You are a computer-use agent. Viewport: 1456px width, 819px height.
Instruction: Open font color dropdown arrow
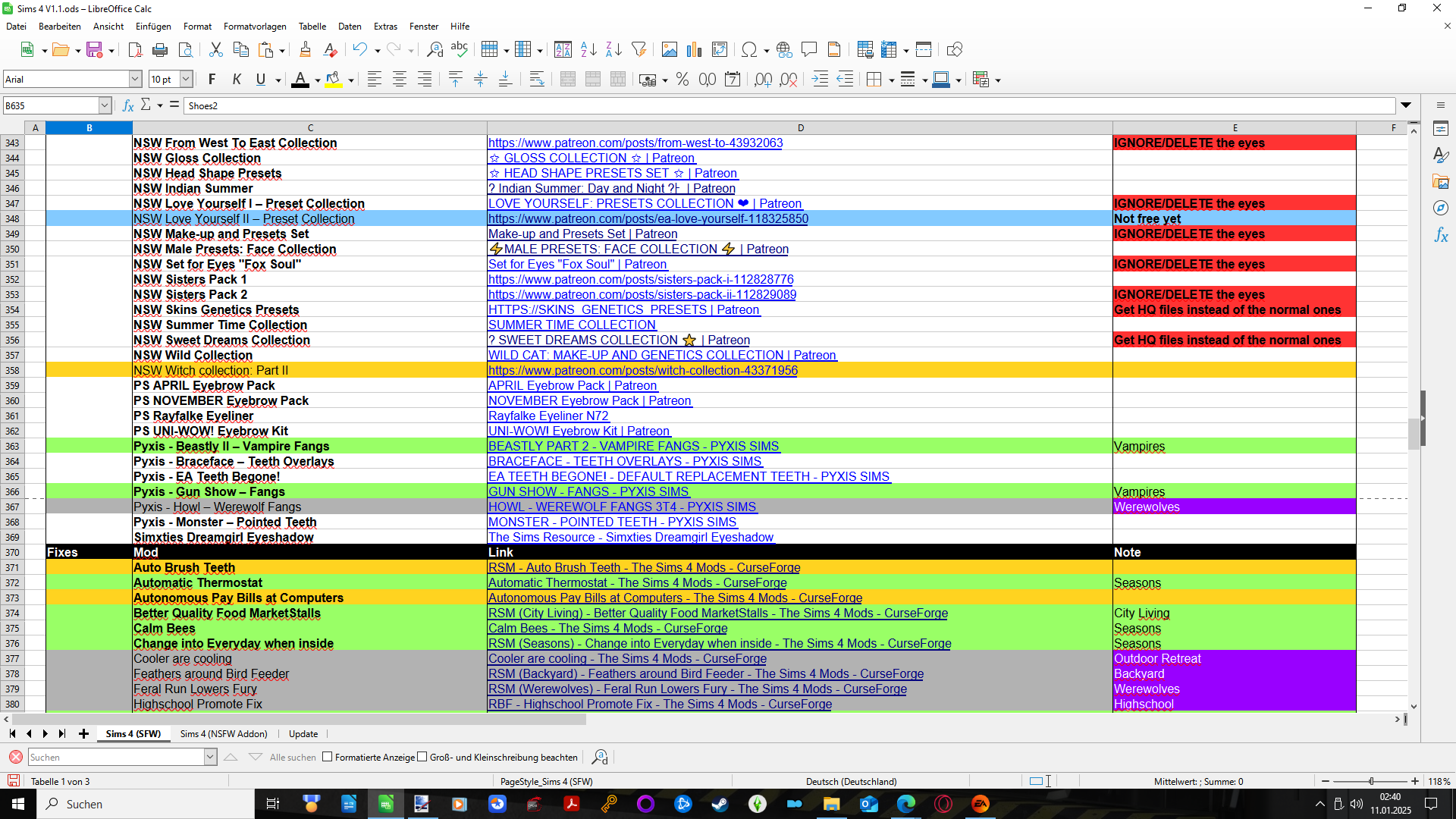point(318,80)
